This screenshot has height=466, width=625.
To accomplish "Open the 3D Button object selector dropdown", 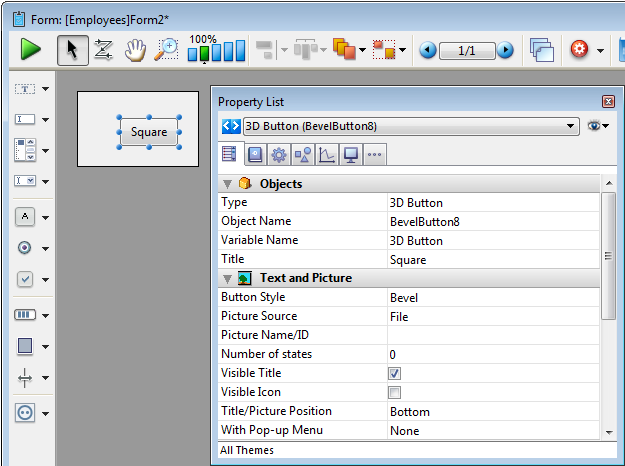I will click(x=571, y=126).
